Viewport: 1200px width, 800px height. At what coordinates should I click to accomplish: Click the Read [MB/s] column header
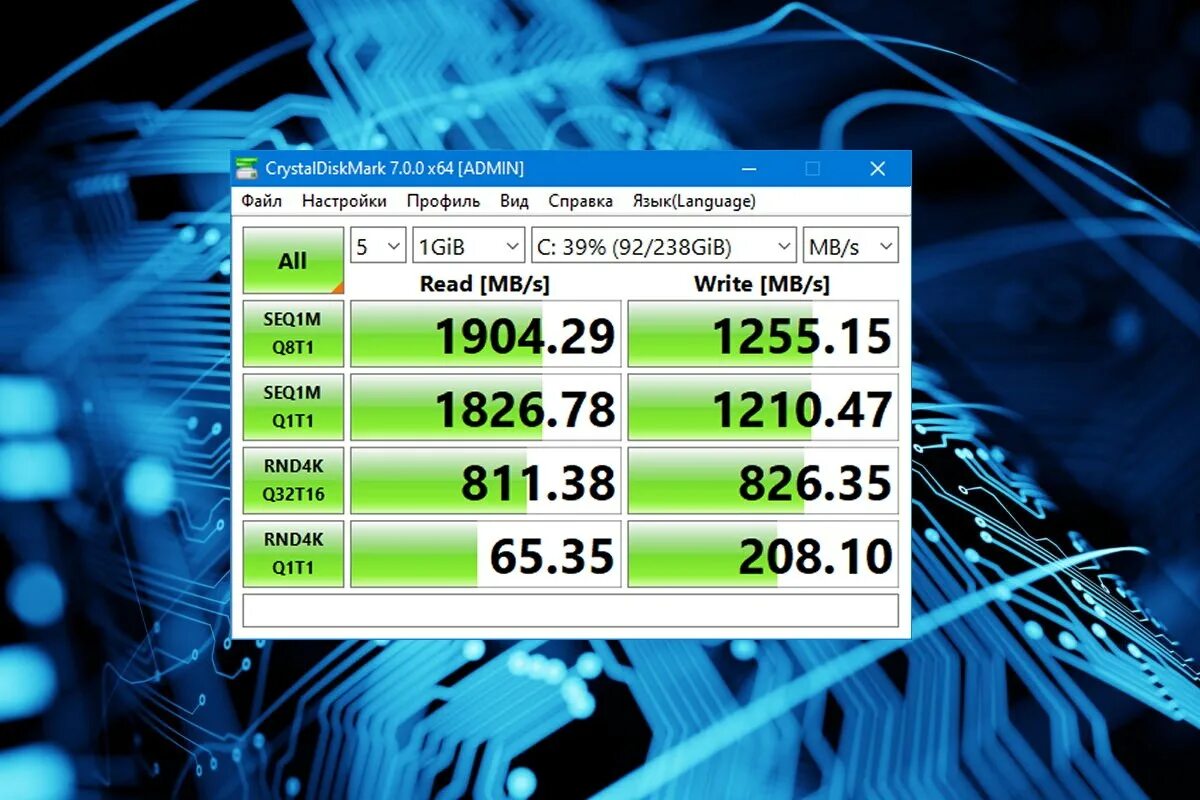[485, 284]
